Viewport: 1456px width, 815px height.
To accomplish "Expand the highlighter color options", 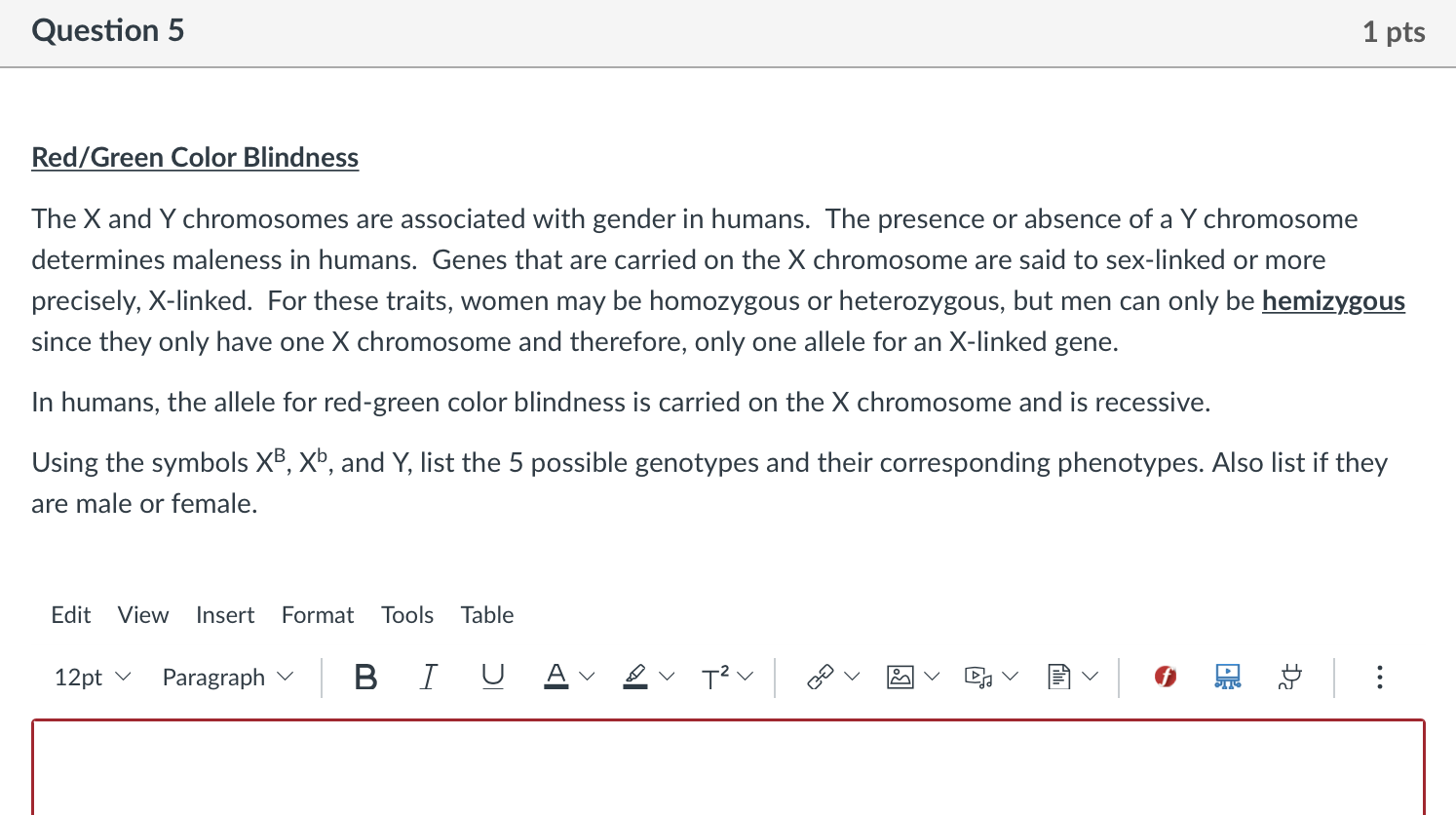I will tap(666, 676).
